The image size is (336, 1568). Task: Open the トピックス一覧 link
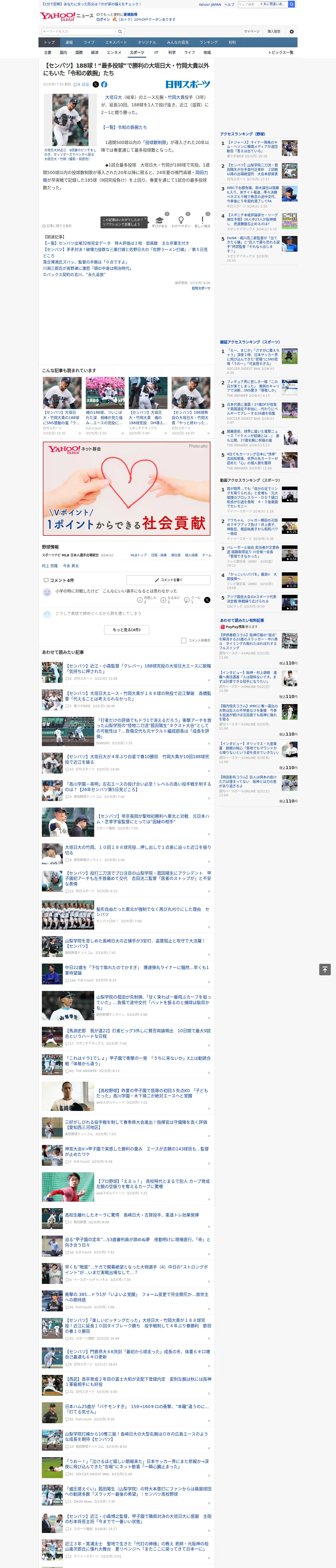pyautogui.click(x=281, y=52)
